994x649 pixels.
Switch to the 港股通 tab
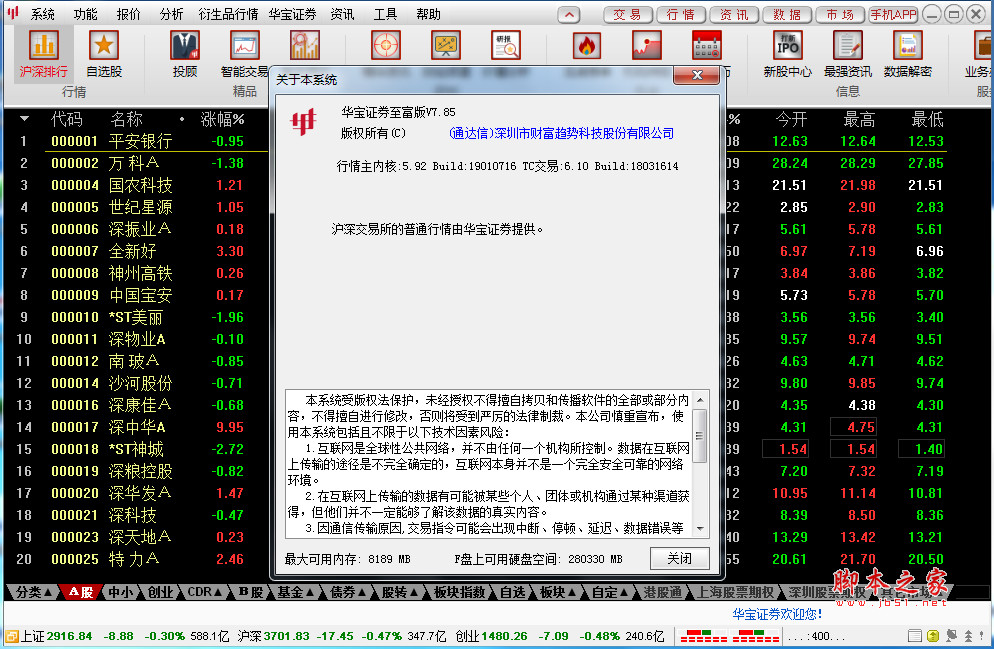662,592
